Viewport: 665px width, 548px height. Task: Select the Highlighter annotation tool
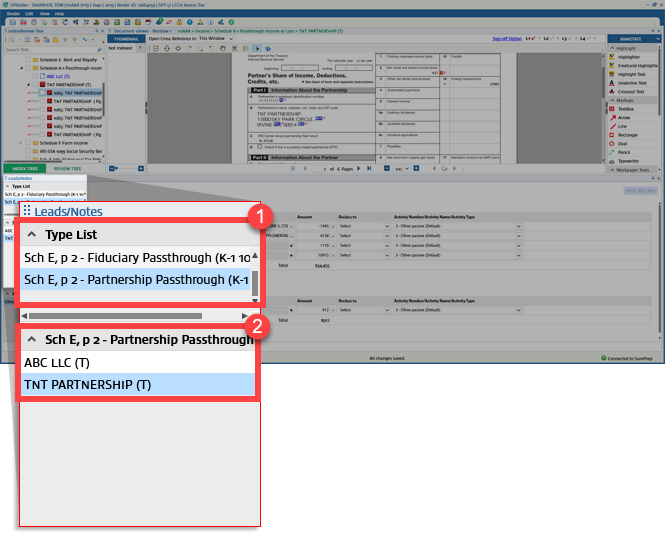click(x=630, y=57)
